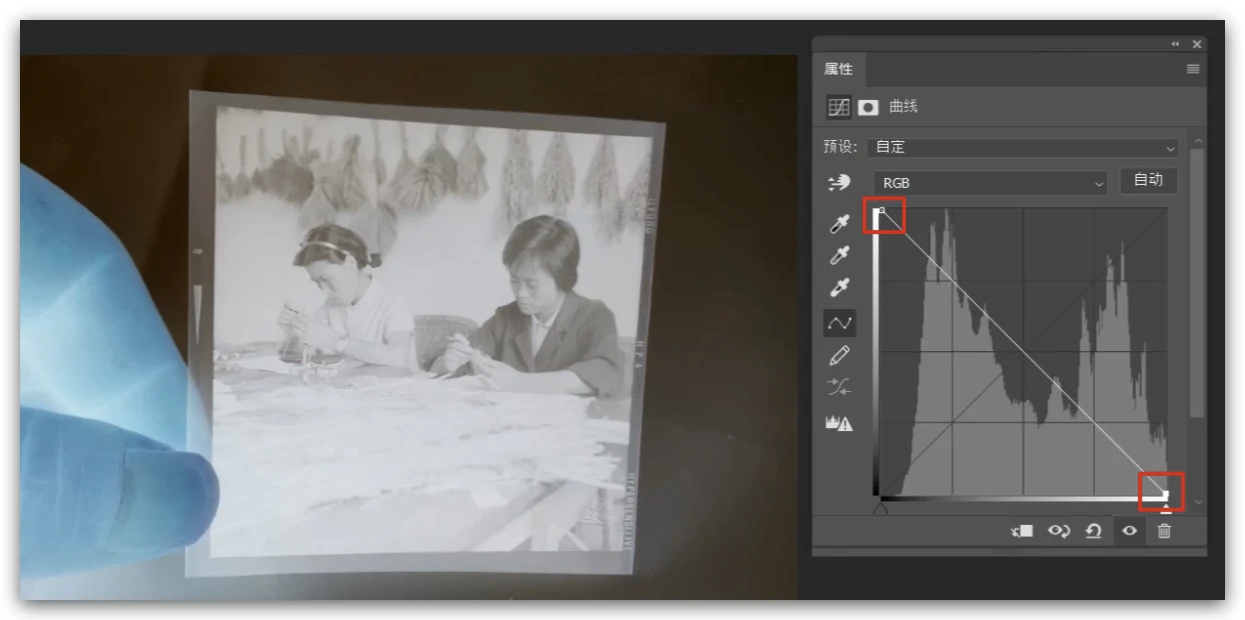Screen dimensions: 1245x620
Task: Open the 预设 preset dropdown
Action: pyautogui.click(x=1023, y=147)
